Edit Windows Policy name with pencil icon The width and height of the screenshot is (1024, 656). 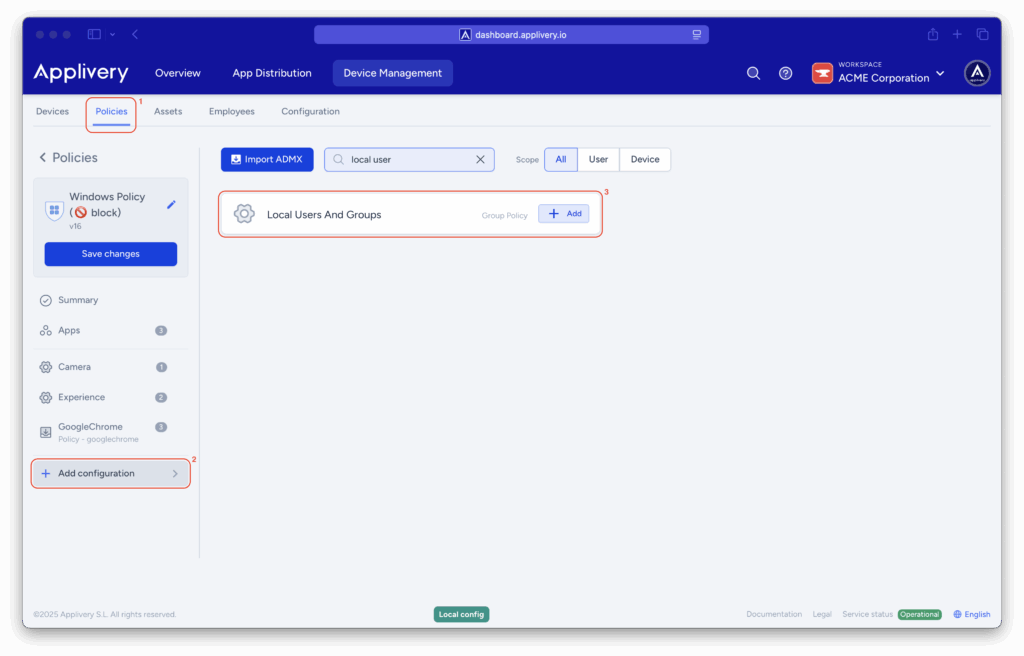(171, 205)
